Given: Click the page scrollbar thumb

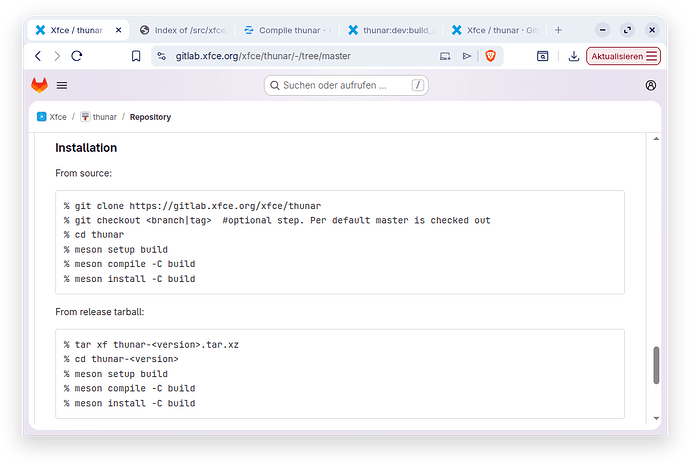Looking at the screenshot, I should [x=656, y=365].
